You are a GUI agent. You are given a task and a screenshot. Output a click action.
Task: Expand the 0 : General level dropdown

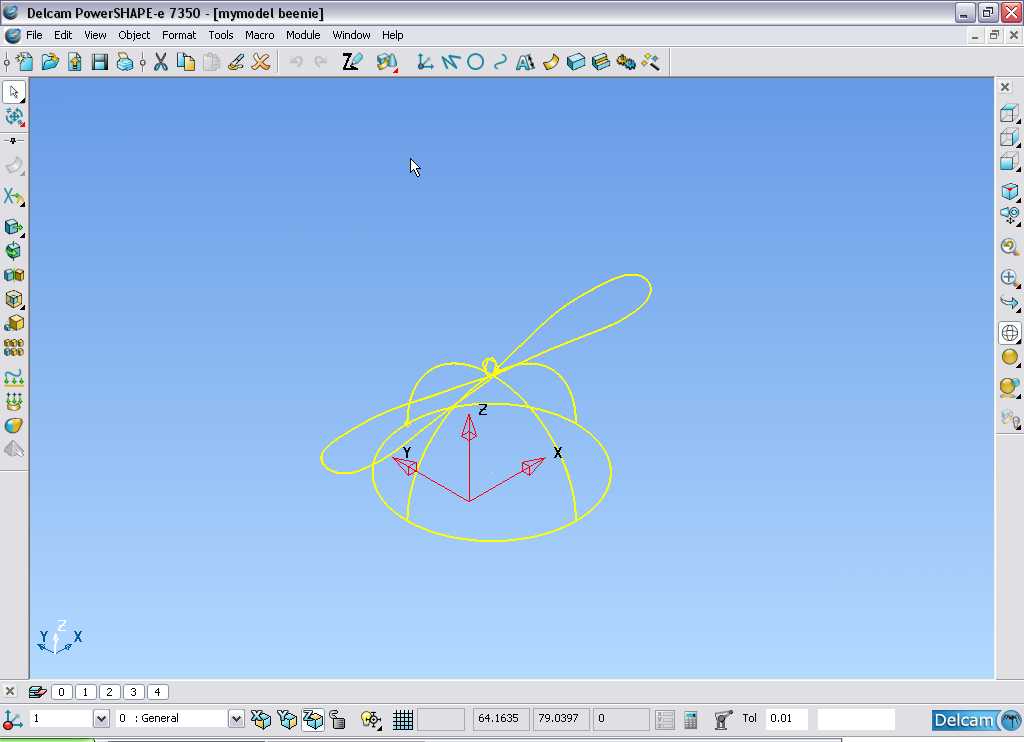[x=236, y=718]
